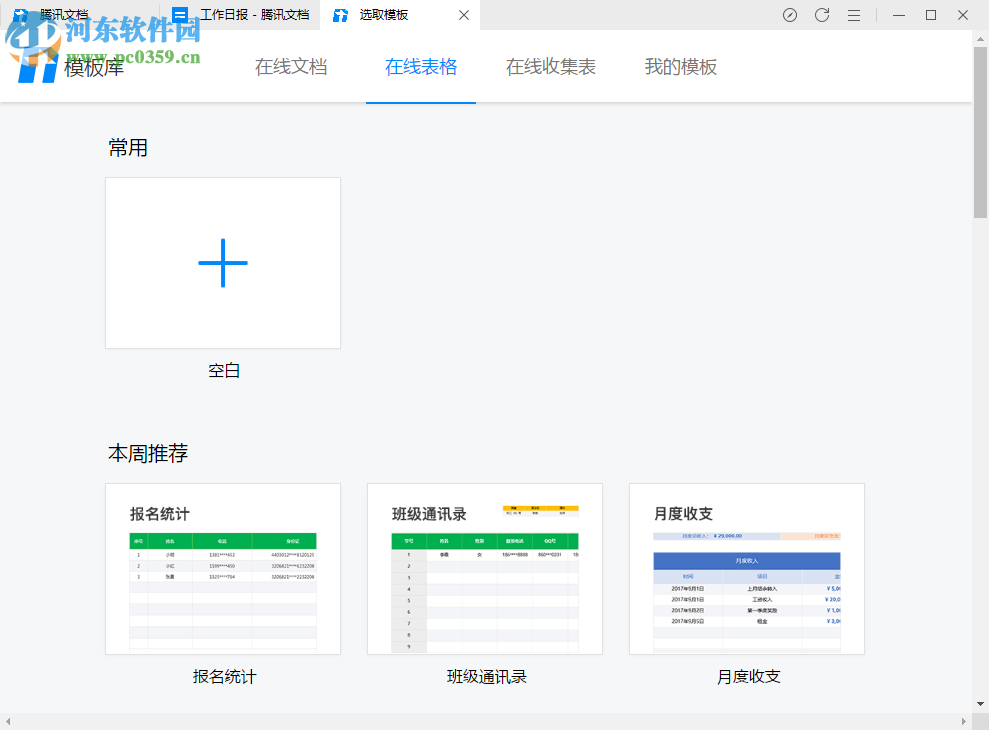This screenshot has width=989, height=730.
Task: Click the refresh icon in title bar
Action: [822, 15]
